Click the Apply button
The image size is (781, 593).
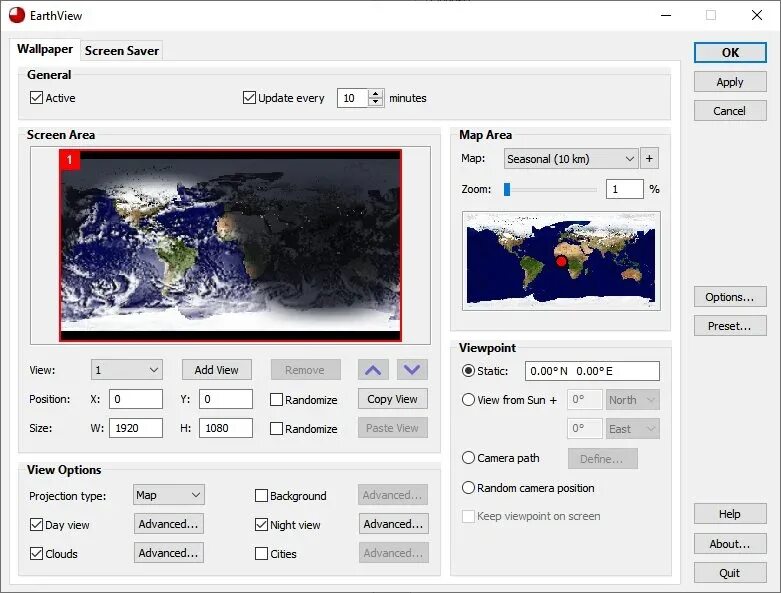[730, 82]
